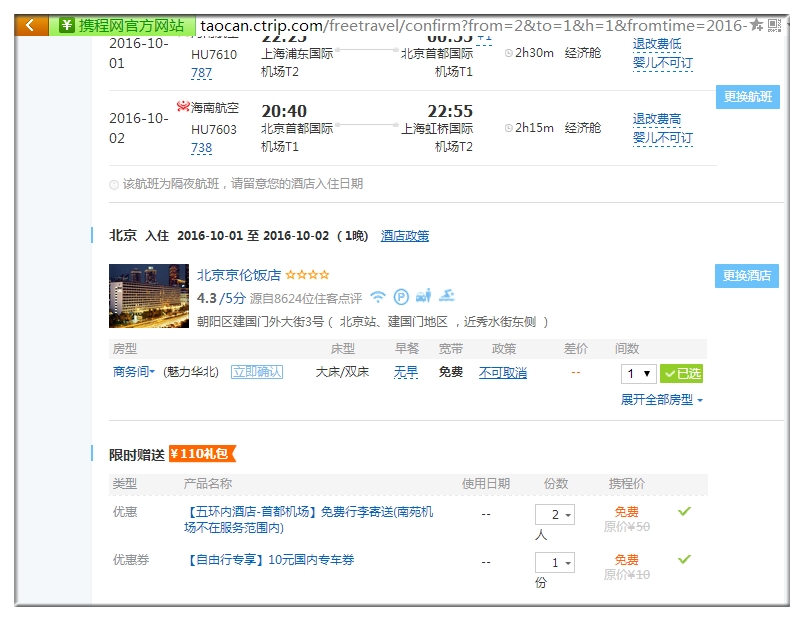Click 更换酒店 to change hotel

click(x=747, y=276)
